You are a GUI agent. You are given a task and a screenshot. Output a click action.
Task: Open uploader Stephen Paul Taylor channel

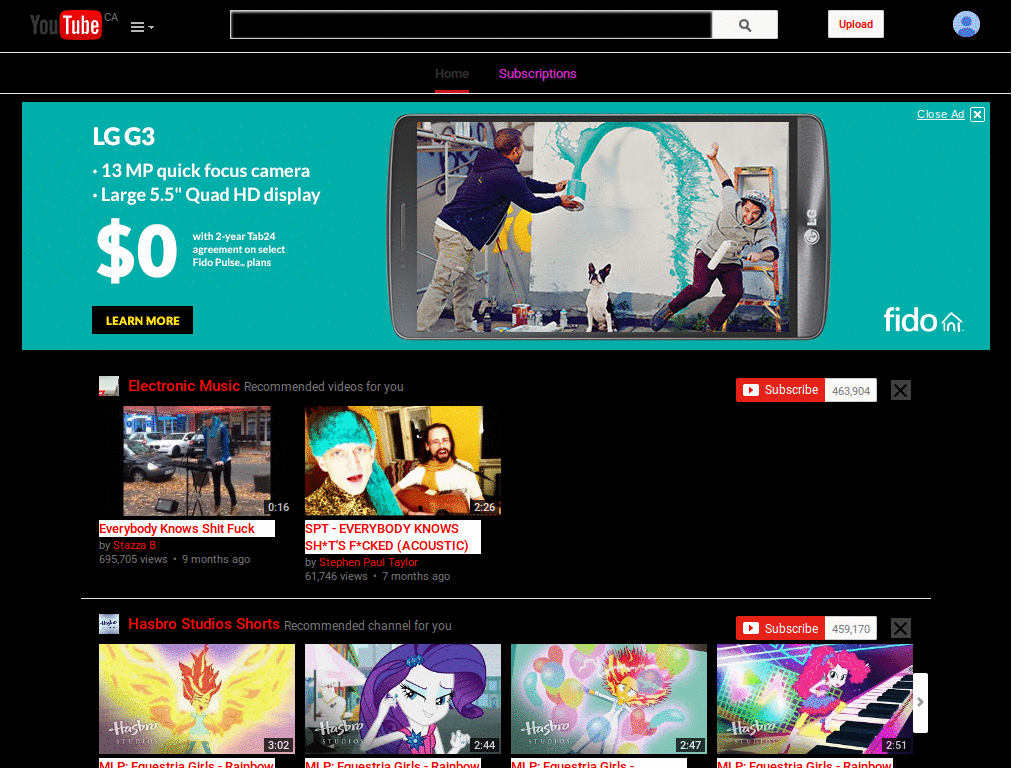(368, 562)
